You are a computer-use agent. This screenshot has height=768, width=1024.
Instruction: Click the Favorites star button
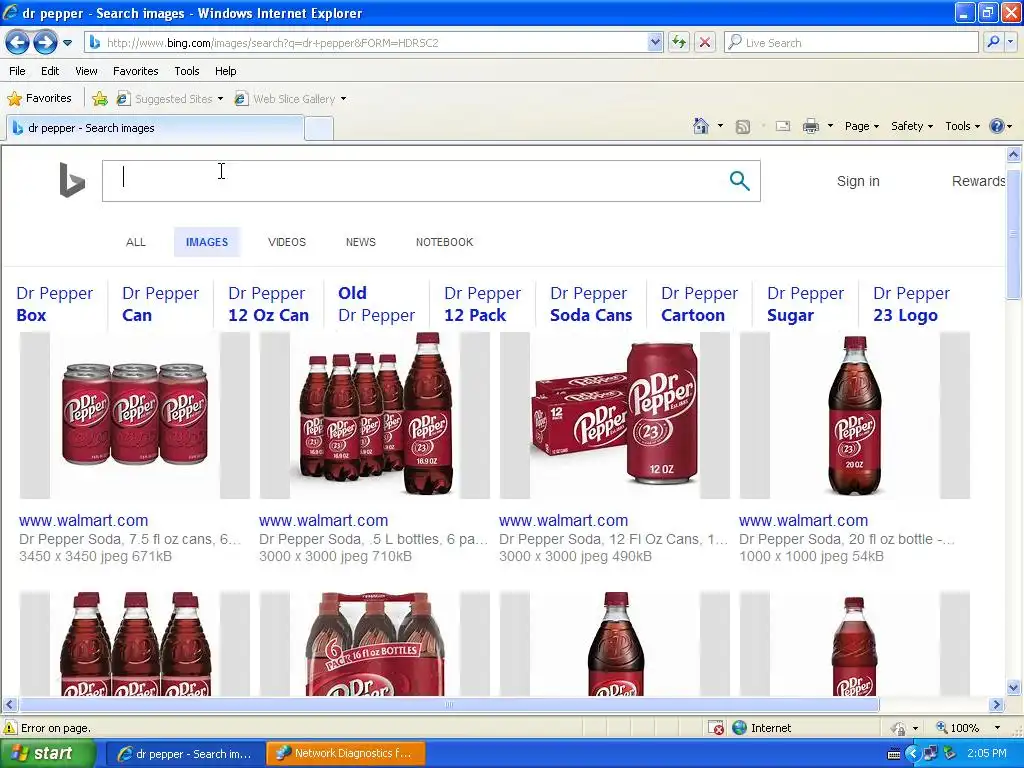point(39,99)
